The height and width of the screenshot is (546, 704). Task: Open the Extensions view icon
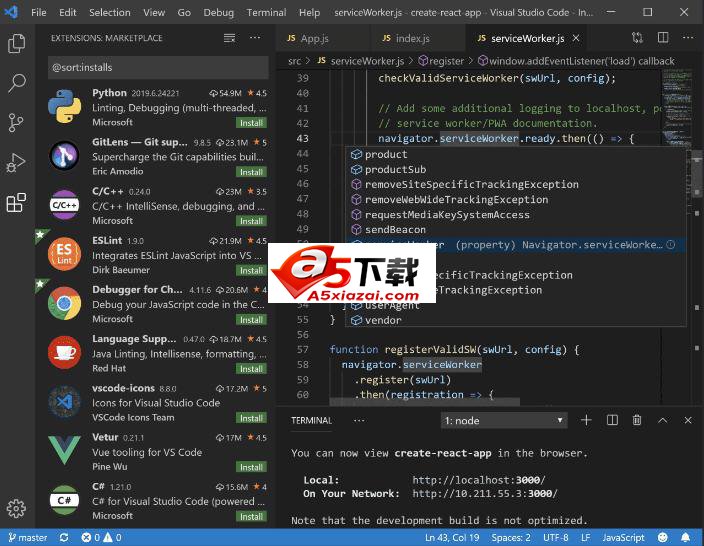tap(16, 203)
